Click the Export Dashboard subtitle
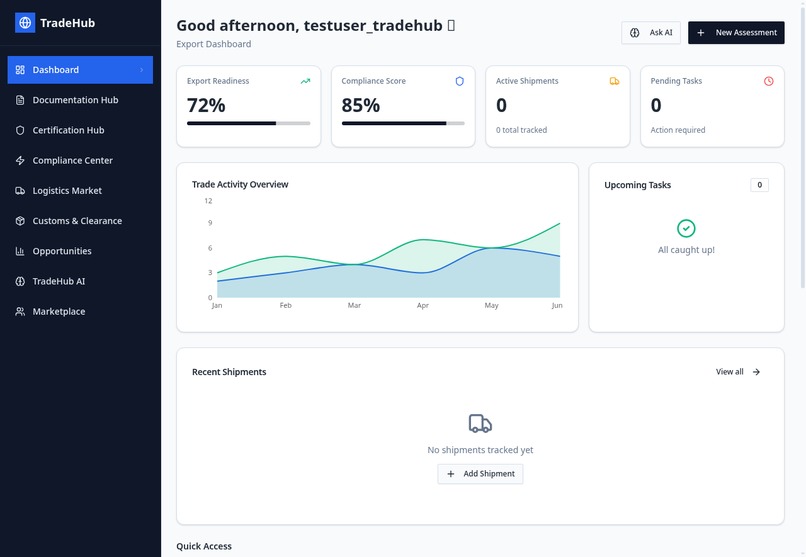This screenshot has height=557, width=806. coord(214,44)
